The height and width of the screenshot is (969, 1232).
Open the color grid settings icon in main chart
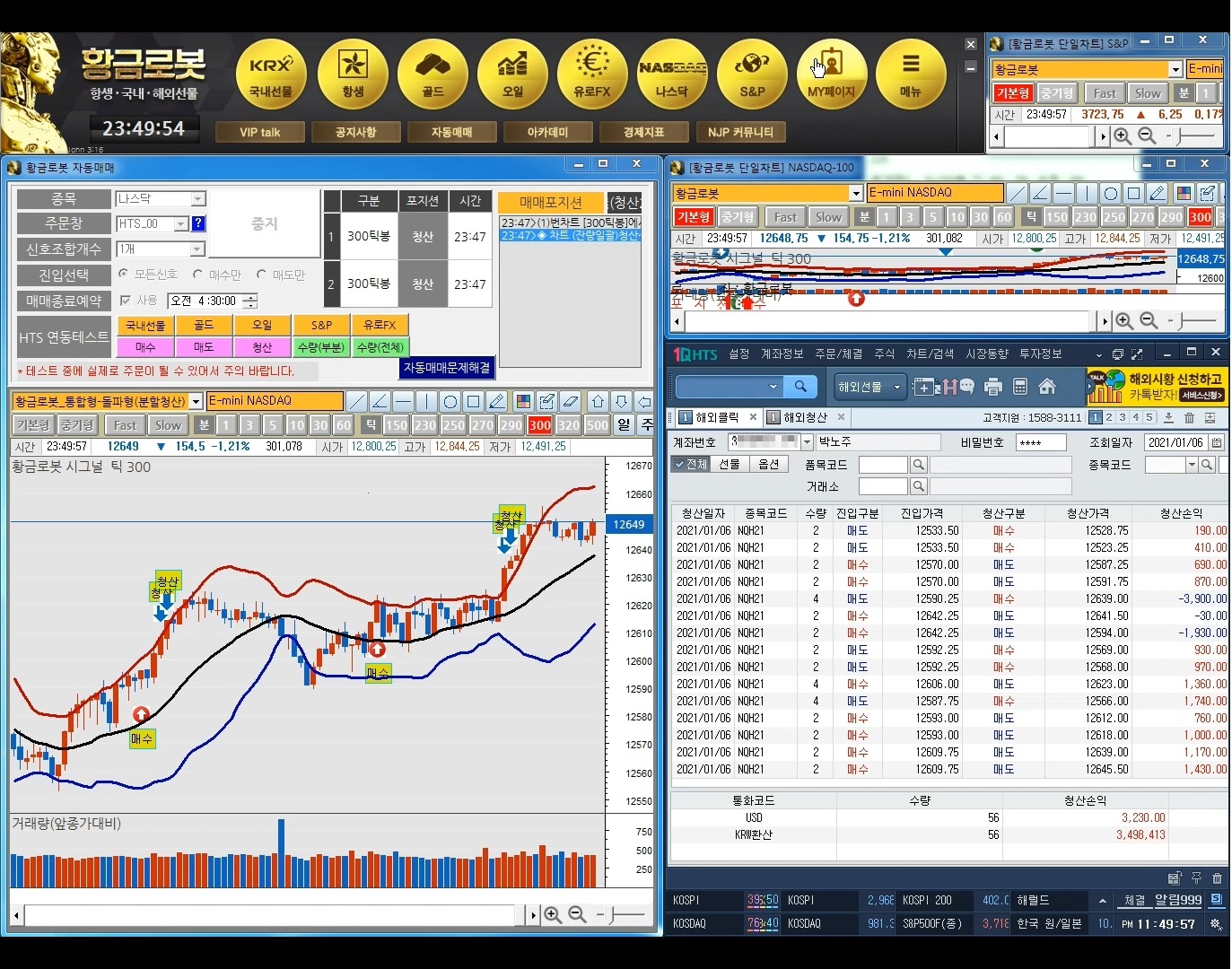pos(523,401)
